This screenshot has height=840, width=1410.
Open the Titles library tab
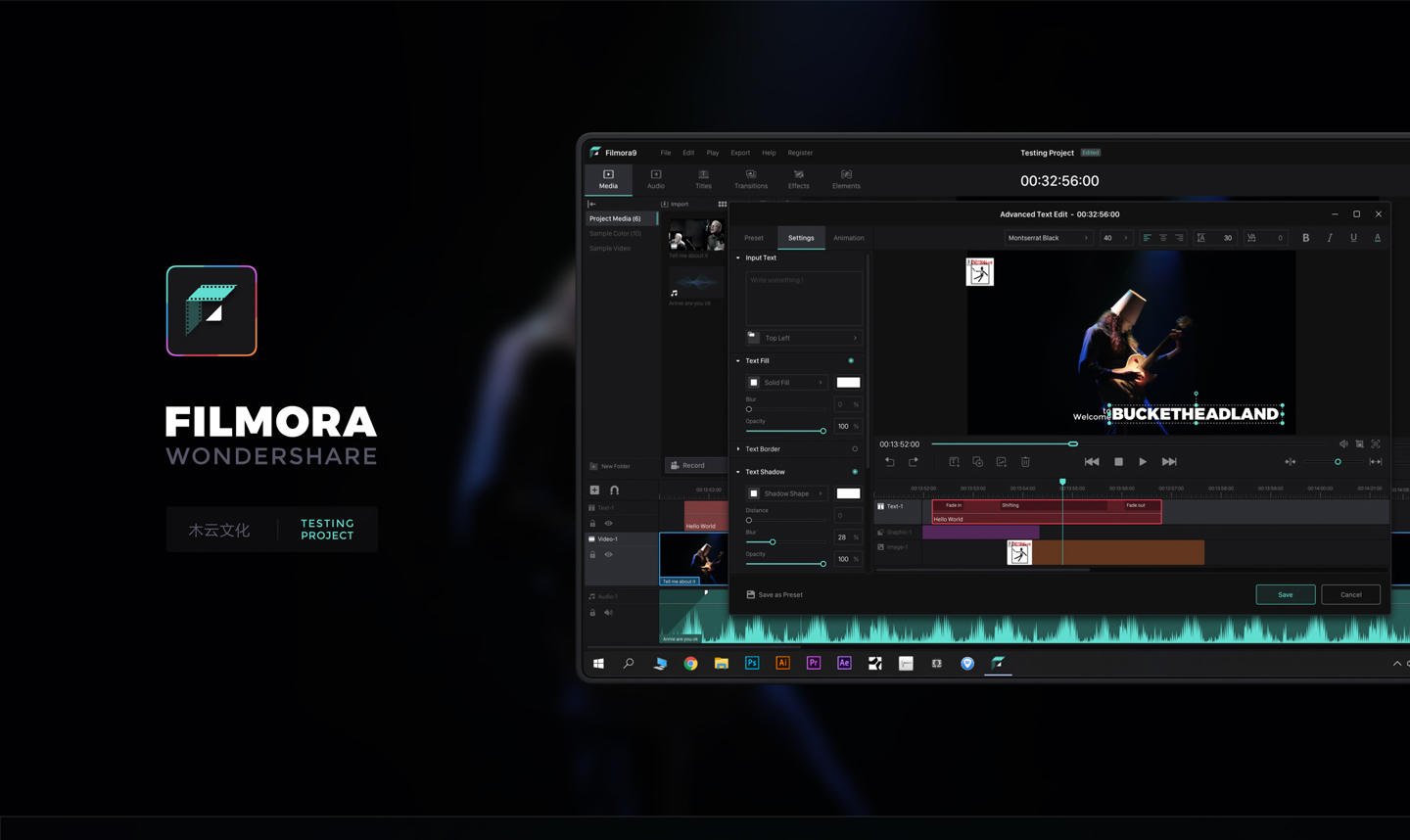[x=703, y=179]
